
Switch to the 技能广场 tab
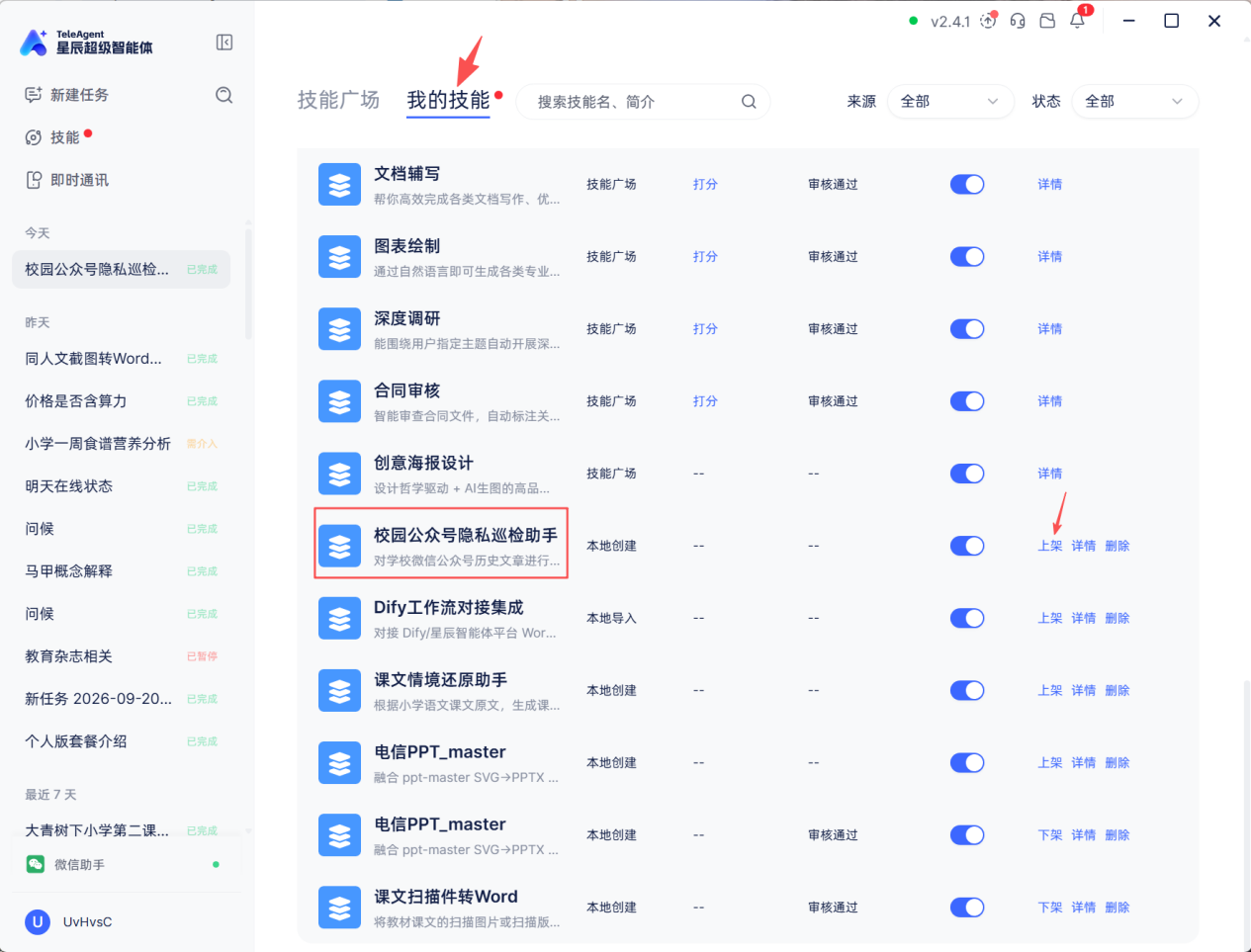338,100
